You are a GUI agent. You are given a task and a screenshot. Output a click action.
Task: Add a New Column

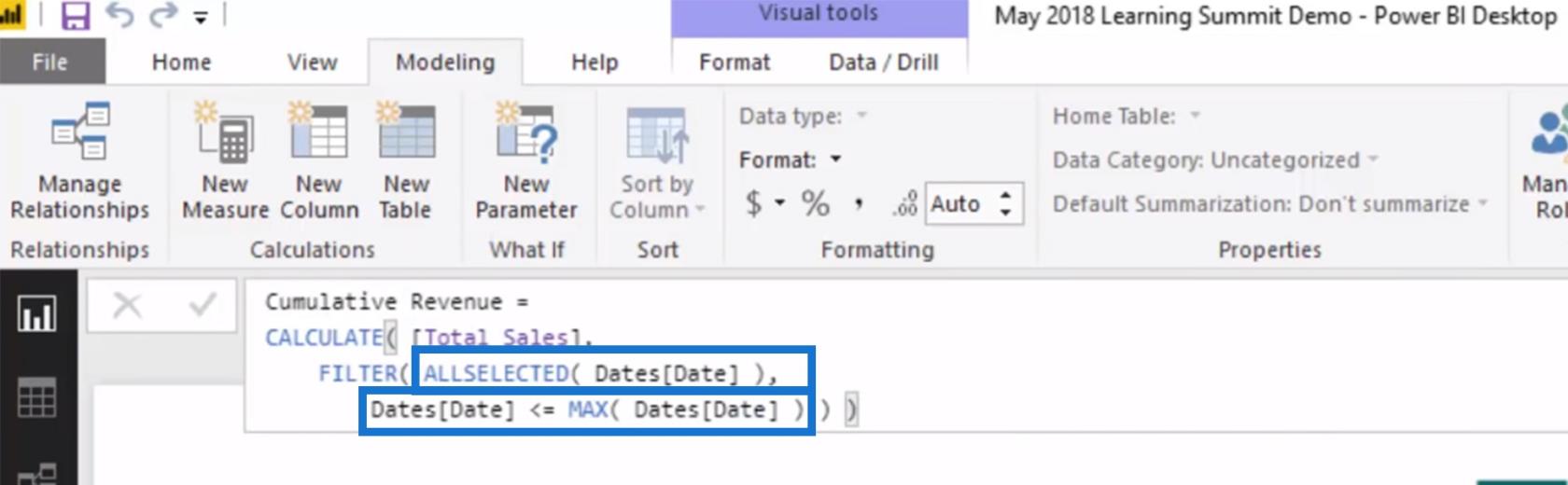tap(319, 162)
